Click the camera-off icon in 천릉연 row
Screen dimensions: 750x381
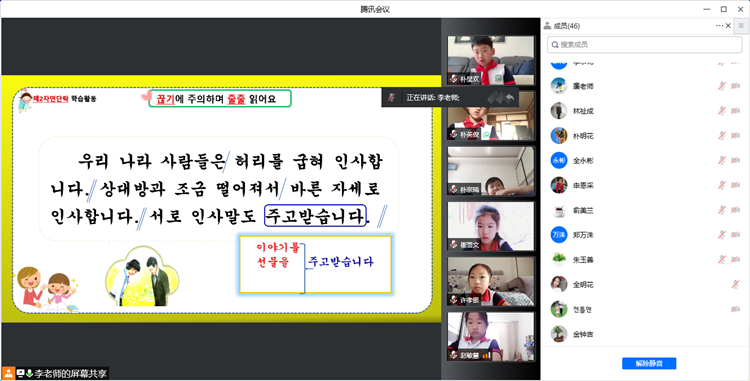pyautogui.click(x=735, y=309)
